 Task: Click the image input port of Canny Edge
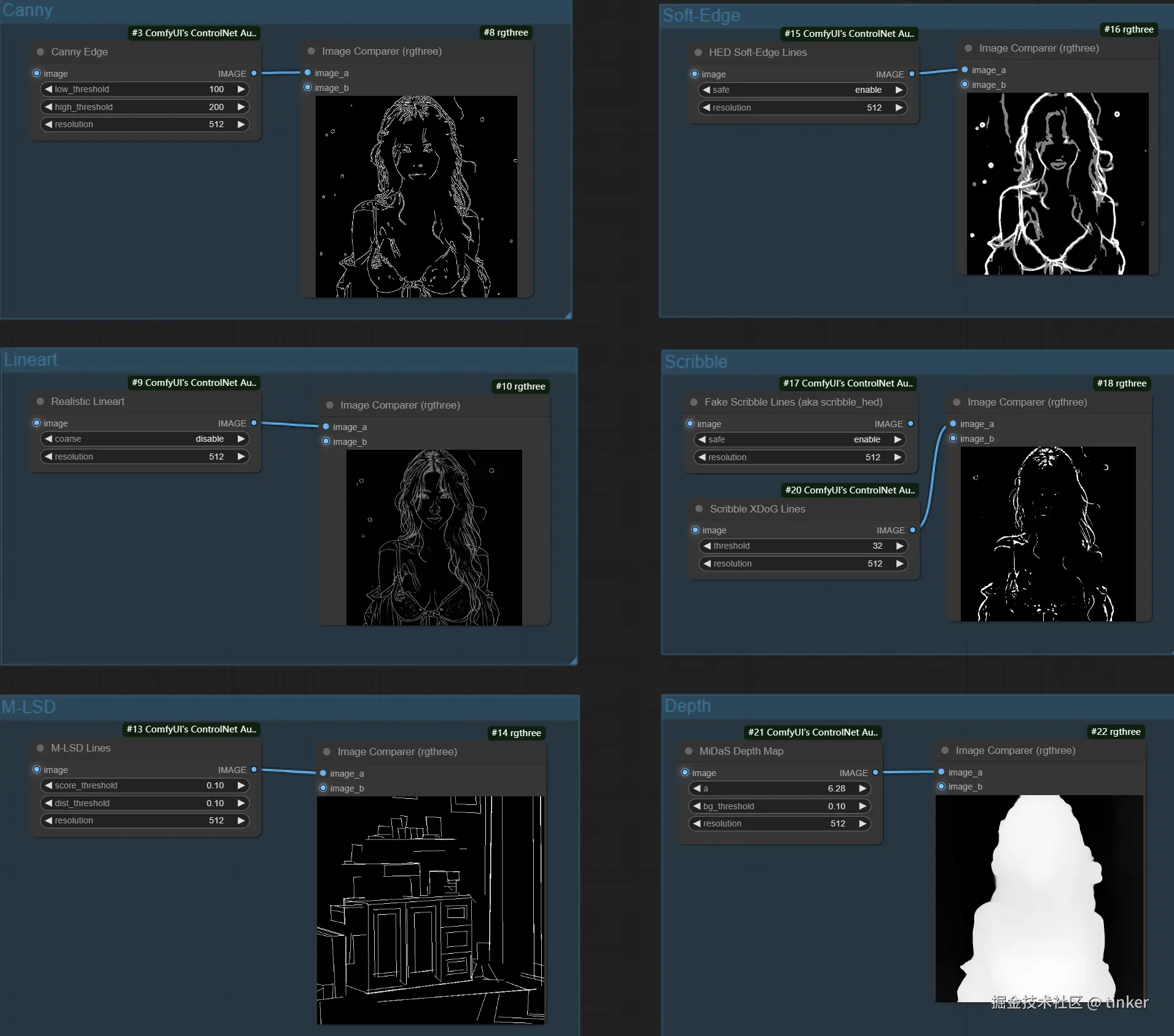pos(37,74)
